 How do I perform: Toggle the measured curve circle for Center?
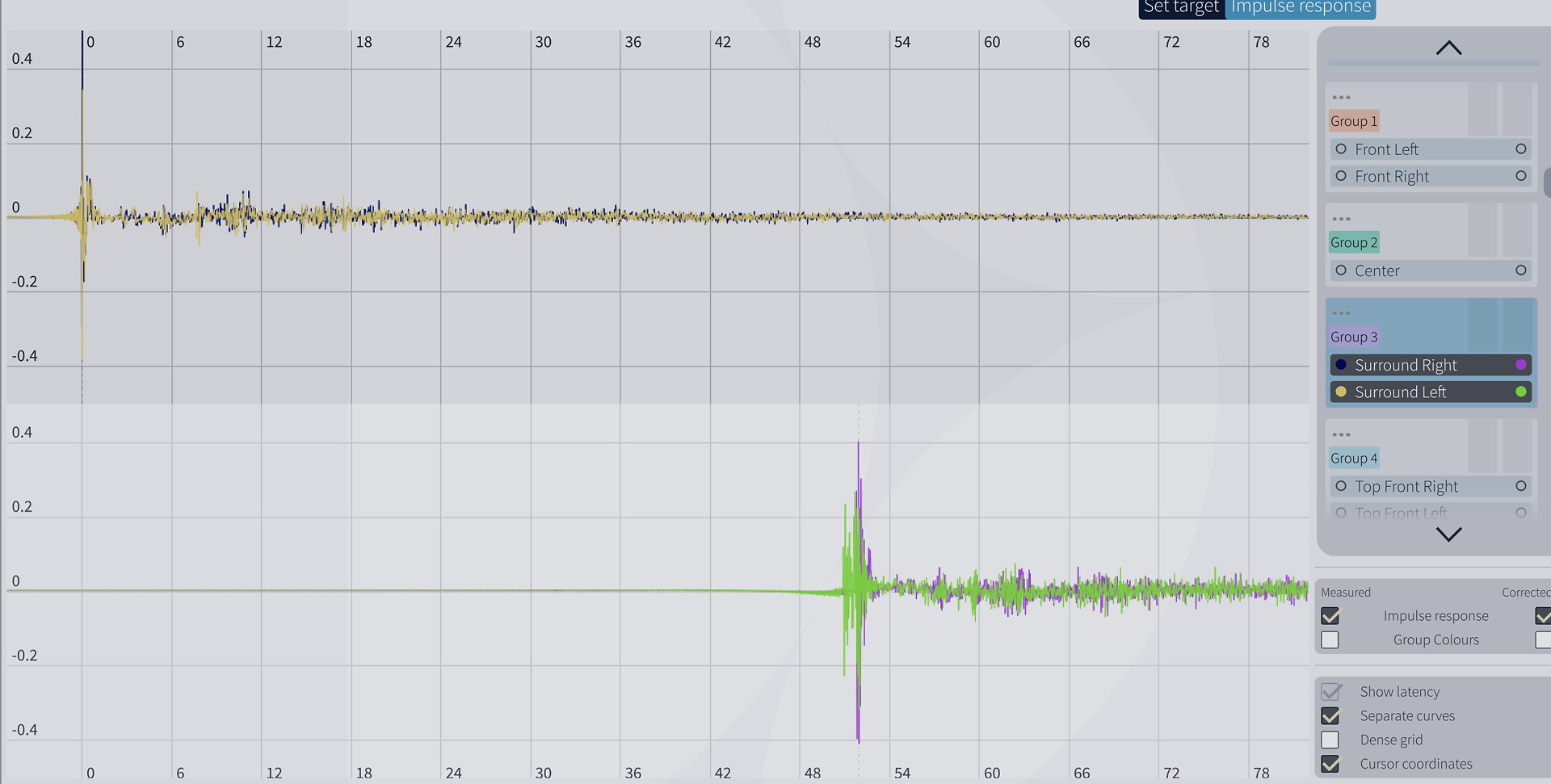[x=1341, y=270]
